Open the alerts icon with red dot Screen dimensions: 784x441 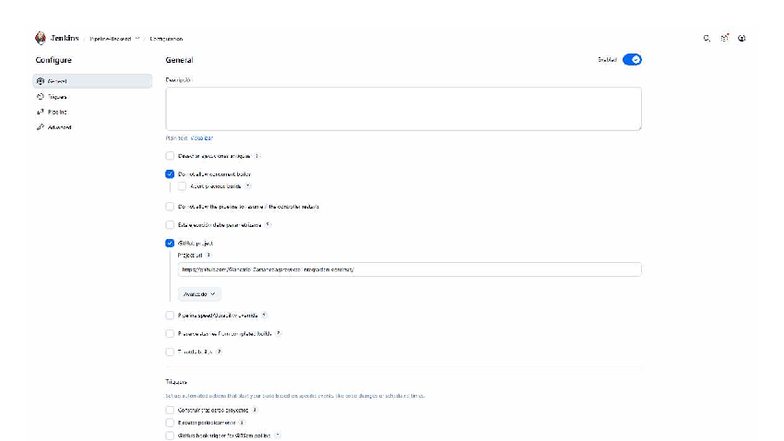tap(724, 38)
